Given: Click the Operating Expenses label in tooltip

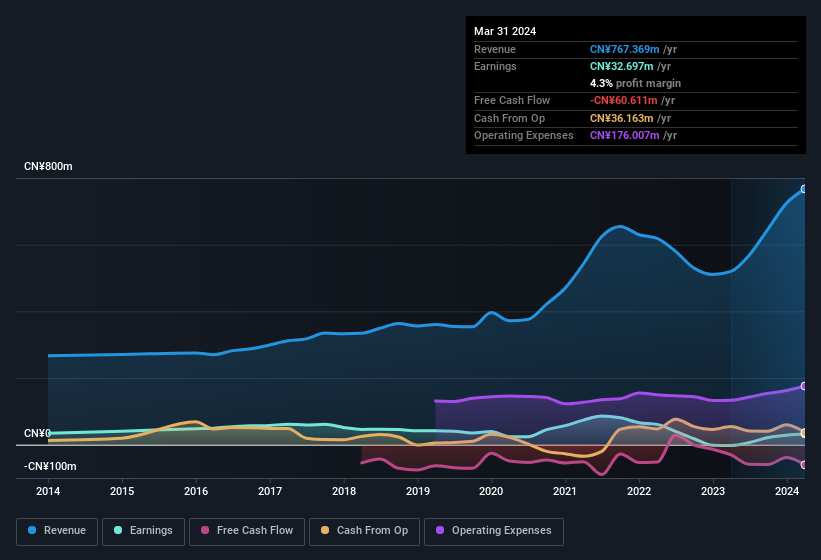Looking at the screenshot, I should [x=523, y=136].
